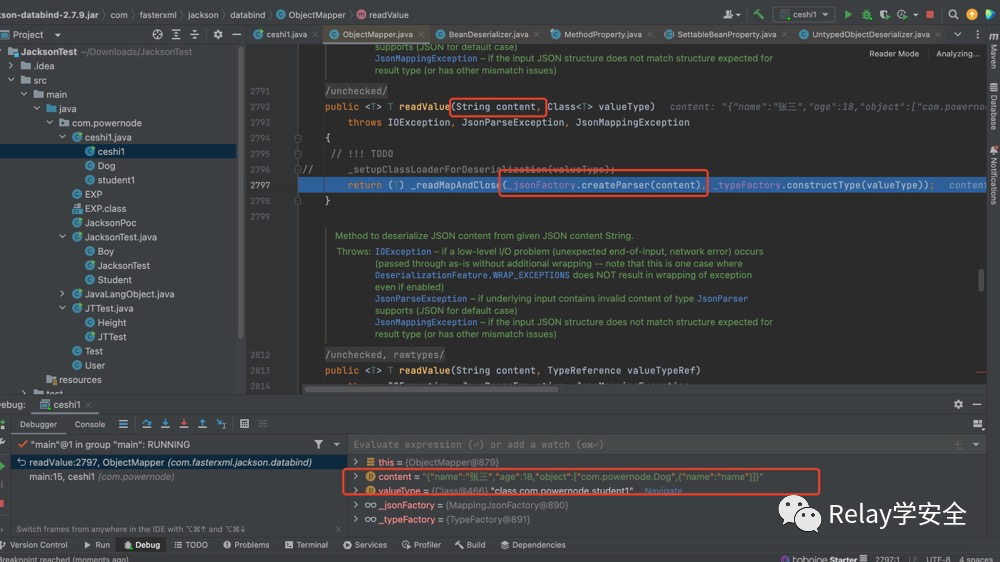Open Problems tool window
1000x562 pixels.
(x=246, y=545)
